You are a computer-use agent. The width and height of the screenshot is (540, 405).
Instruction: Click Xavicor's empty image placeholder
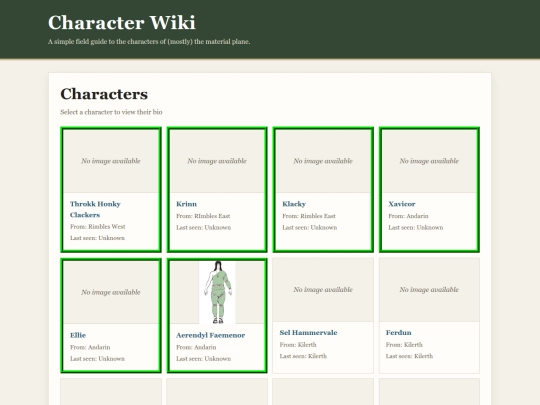click(x=429, y=161)
